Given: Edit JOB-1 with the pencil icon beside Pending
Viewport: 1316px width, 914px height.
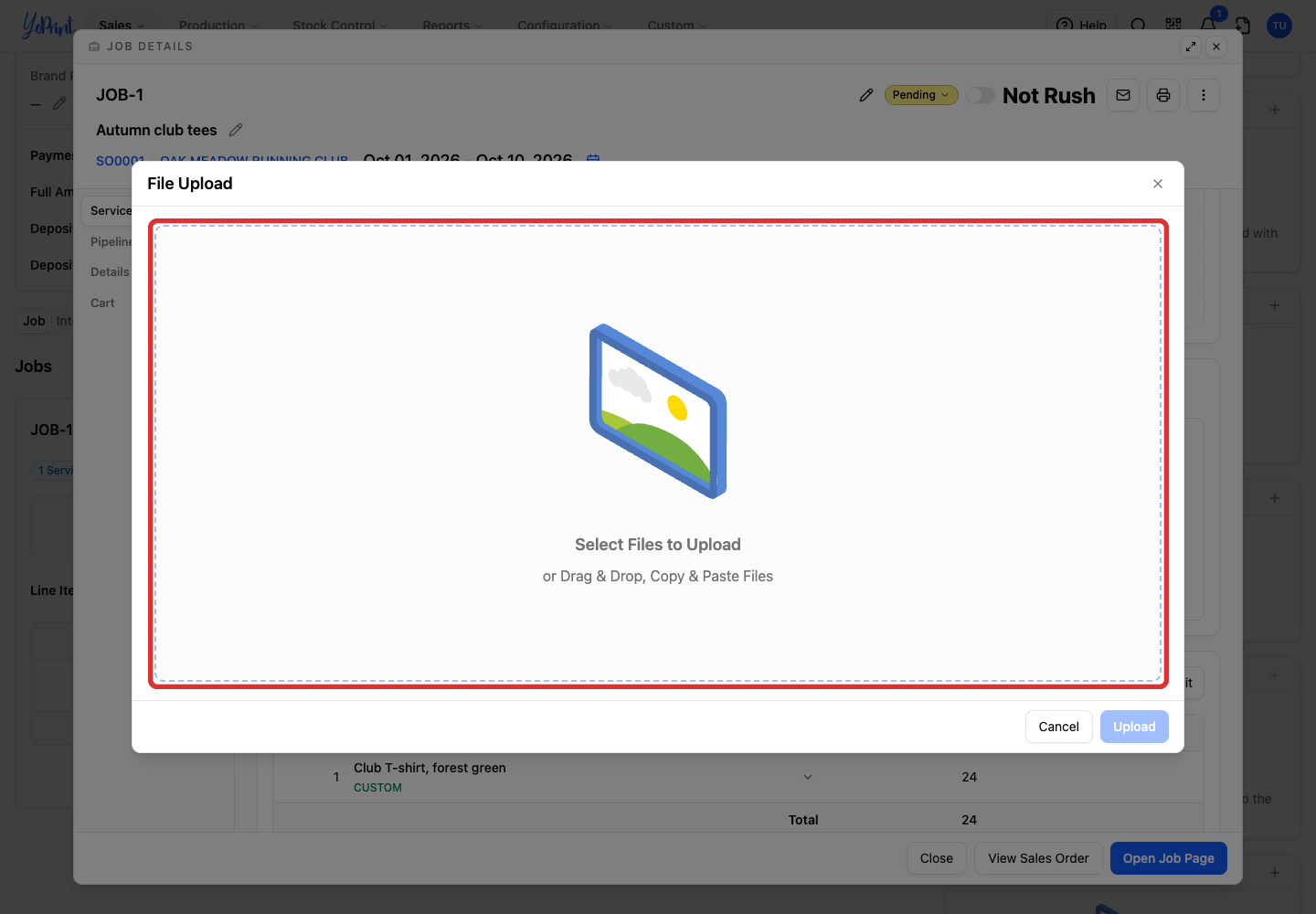Looking at the screenshot, I should pyautogui.click(x=866, y=95).
